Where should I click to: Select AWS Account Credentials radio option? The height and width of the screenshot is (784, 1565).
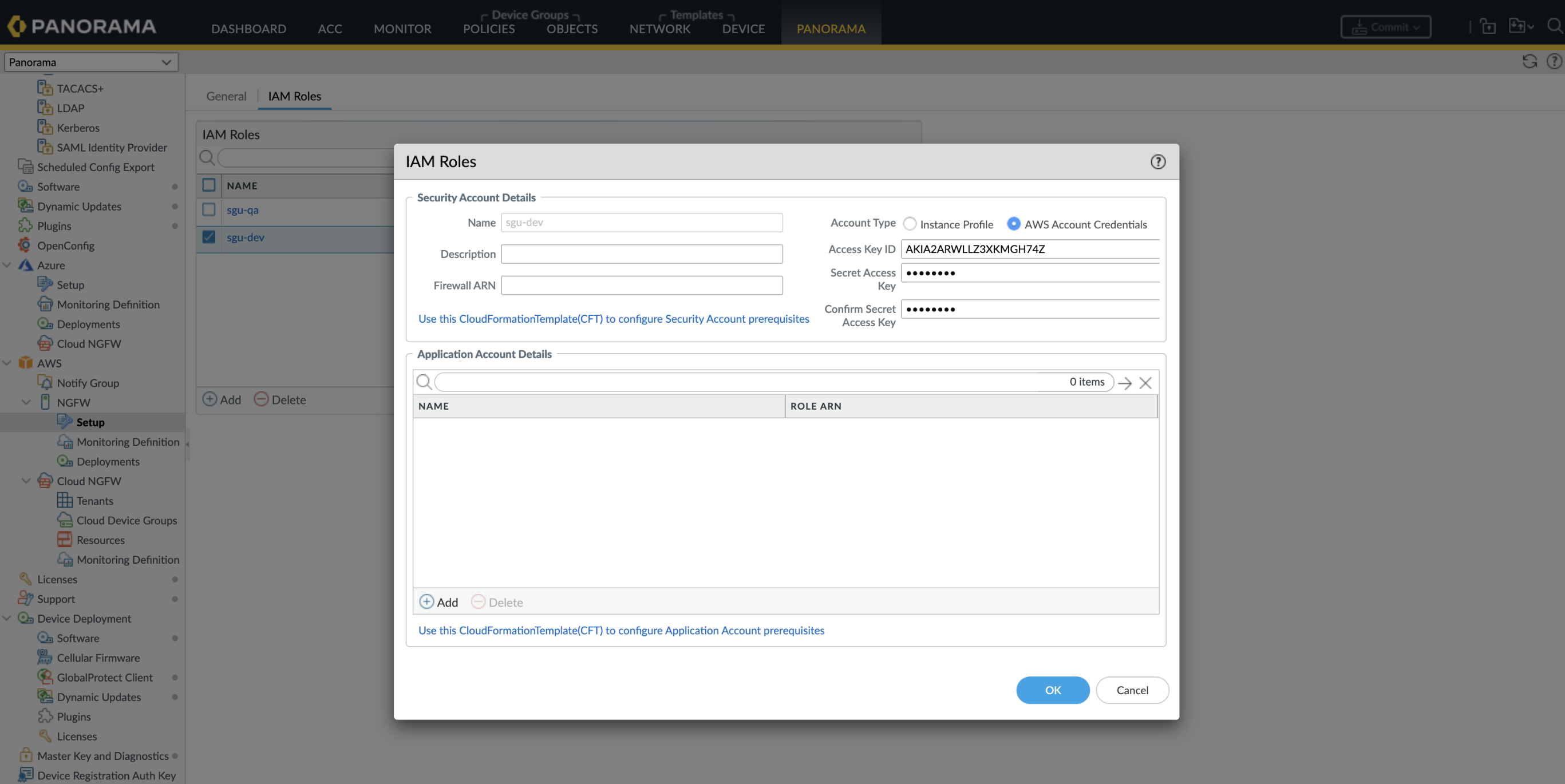1013,224
